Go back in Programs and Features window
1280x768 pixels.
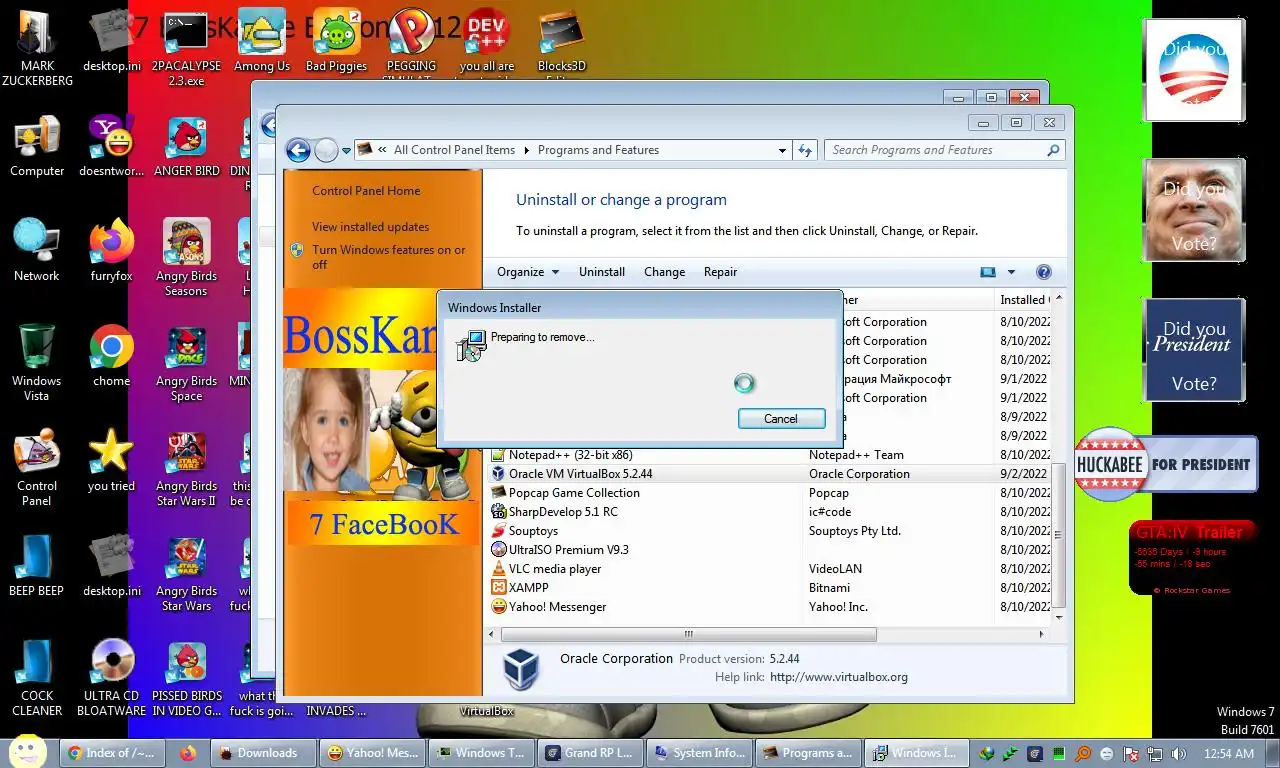[298, 151]
